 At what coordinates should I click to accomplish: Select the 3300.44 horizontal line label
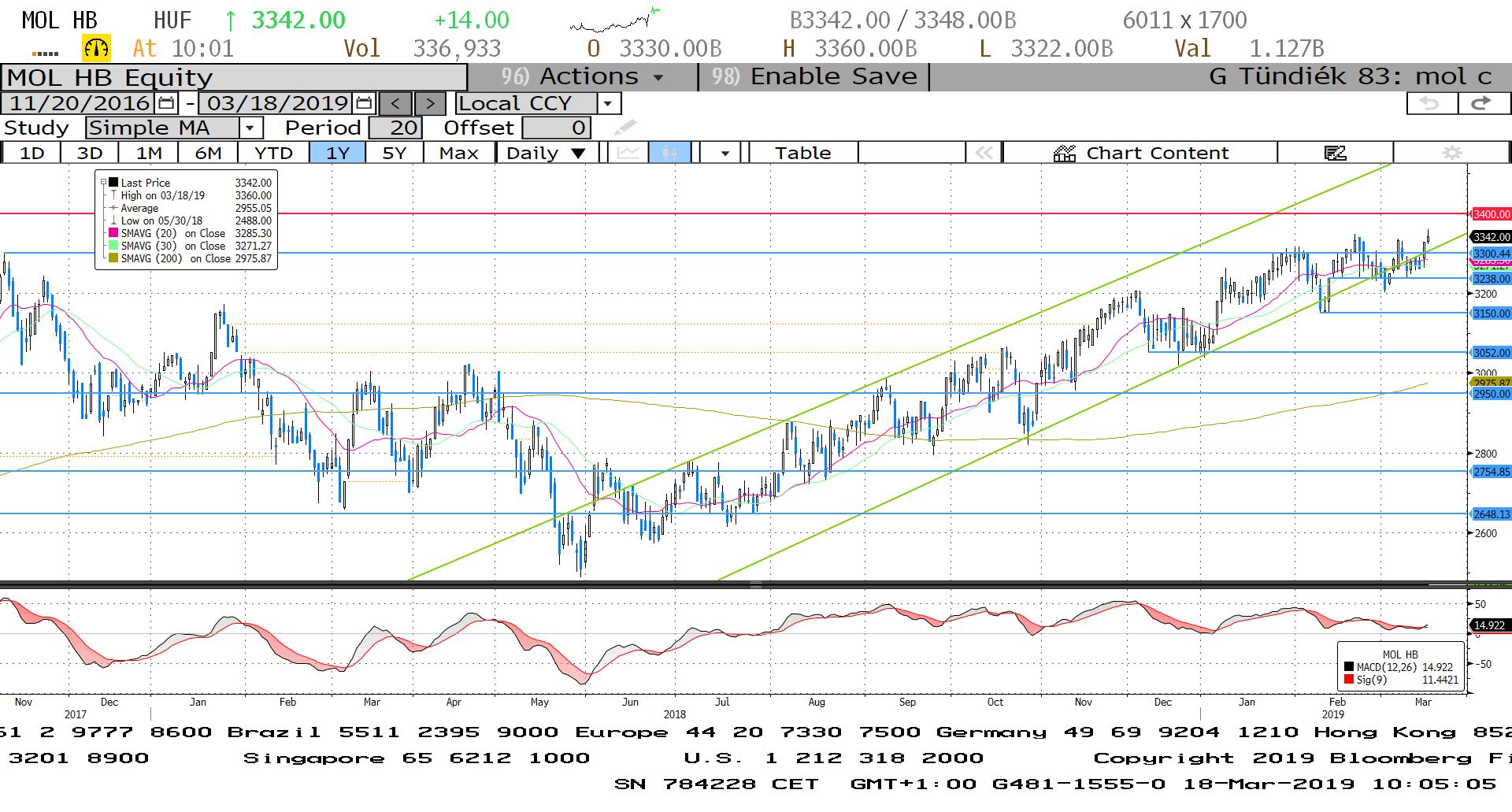(1491, 254)
